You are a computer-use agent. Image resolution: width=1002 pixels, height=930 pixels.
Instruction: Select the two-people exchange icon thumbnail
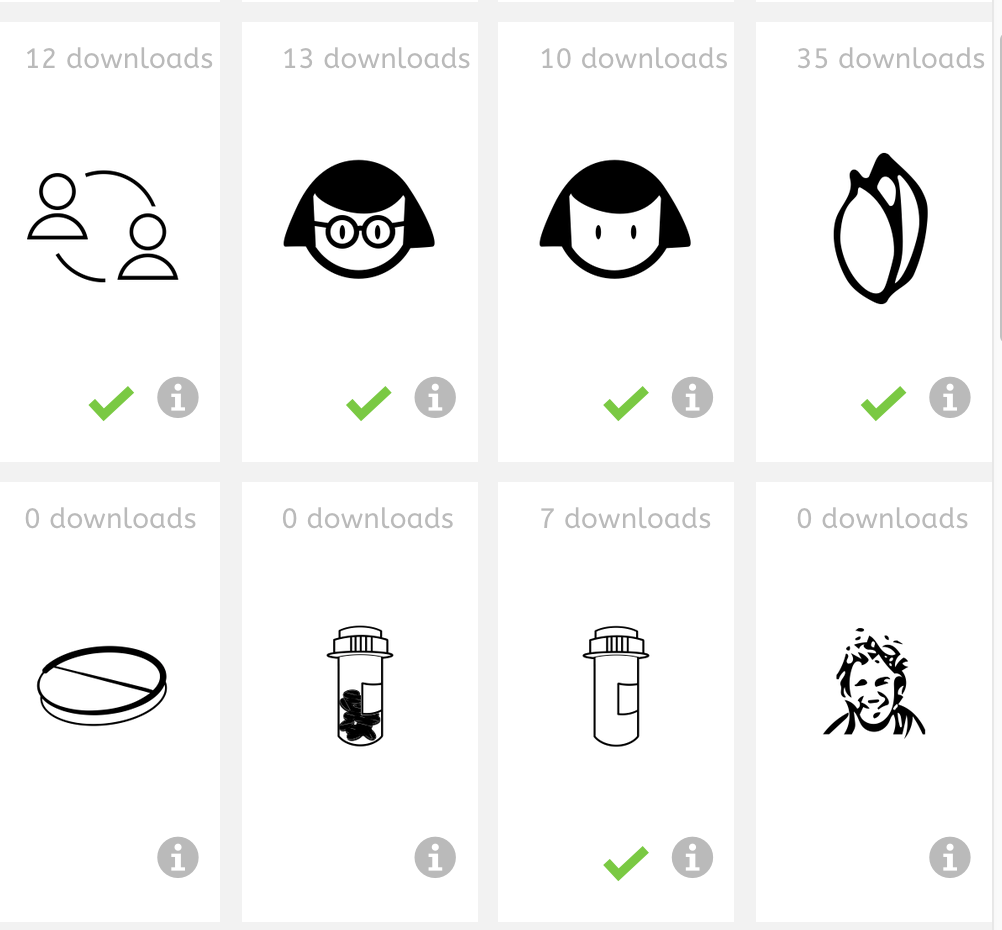102,226
